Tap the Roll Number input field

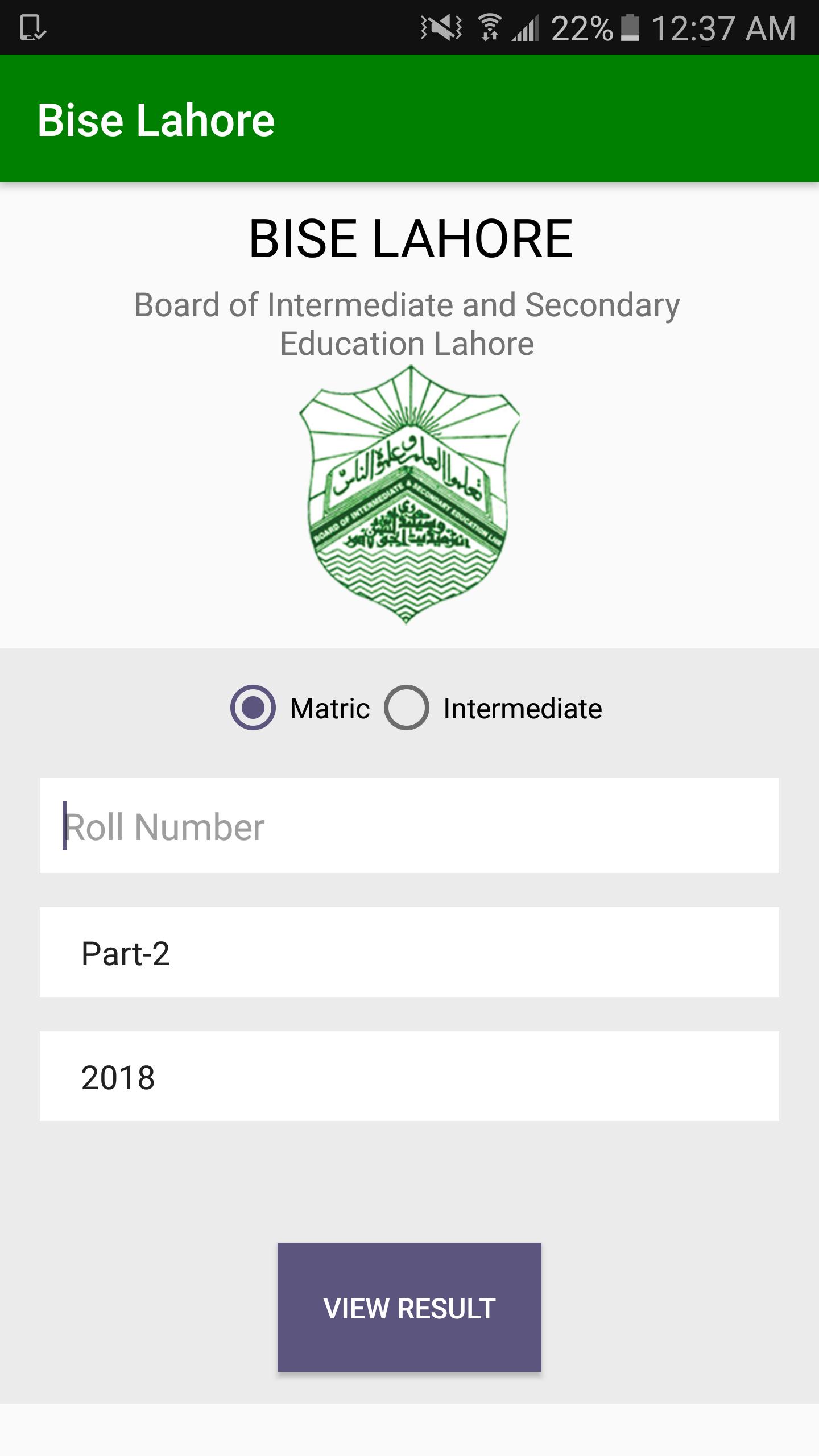pyautogui.click(x=409, y=825)
